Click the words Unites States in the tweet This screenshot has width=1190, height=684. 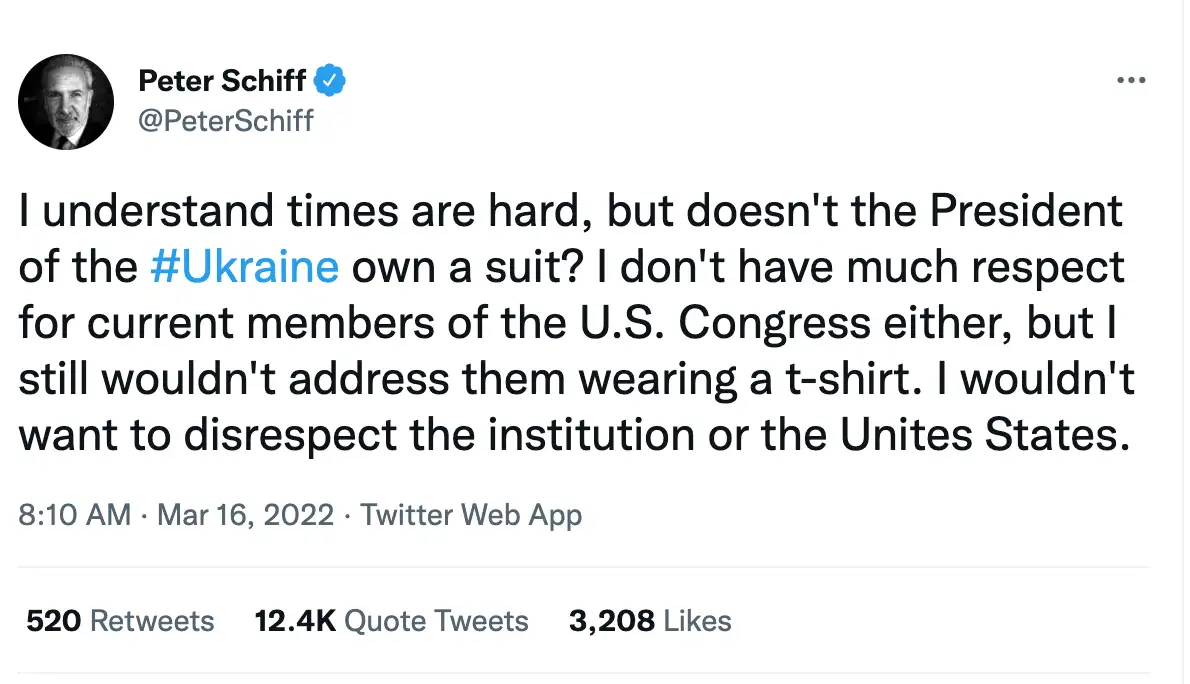click(x=985, y=435)
